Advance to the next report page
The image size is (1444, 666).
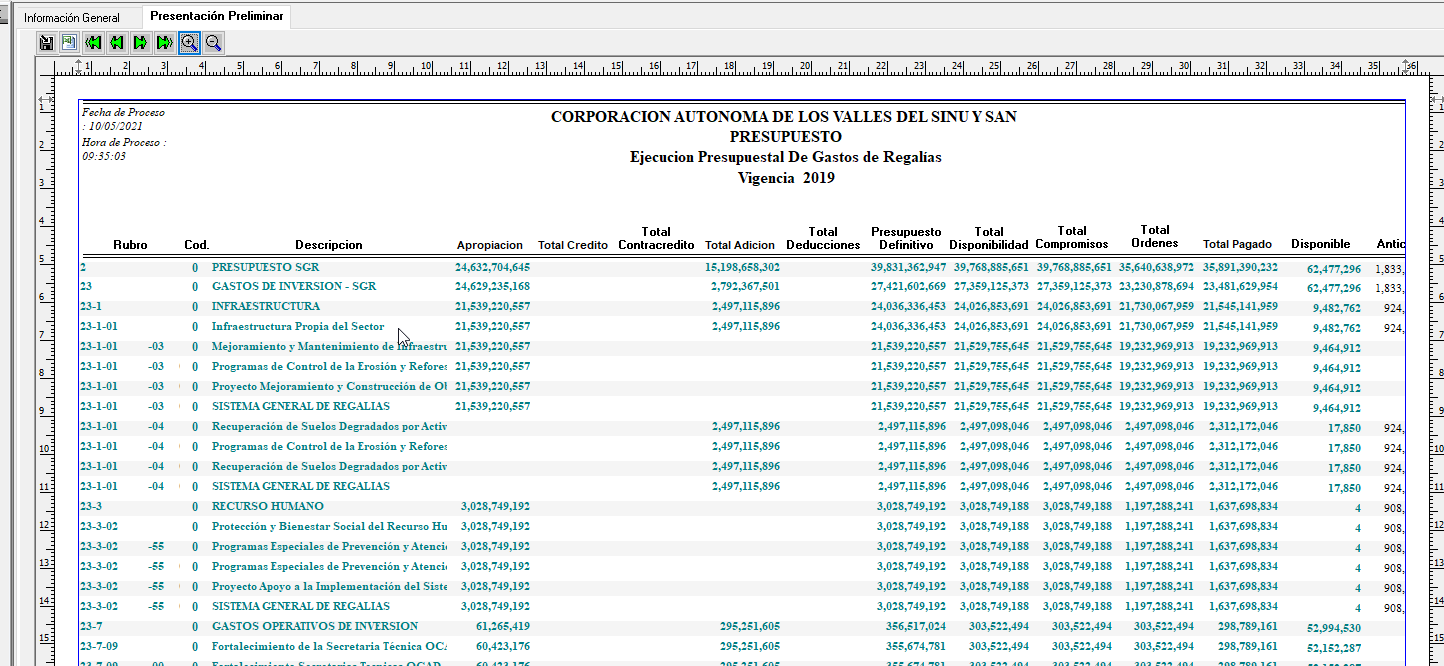(x=141, y=42)
